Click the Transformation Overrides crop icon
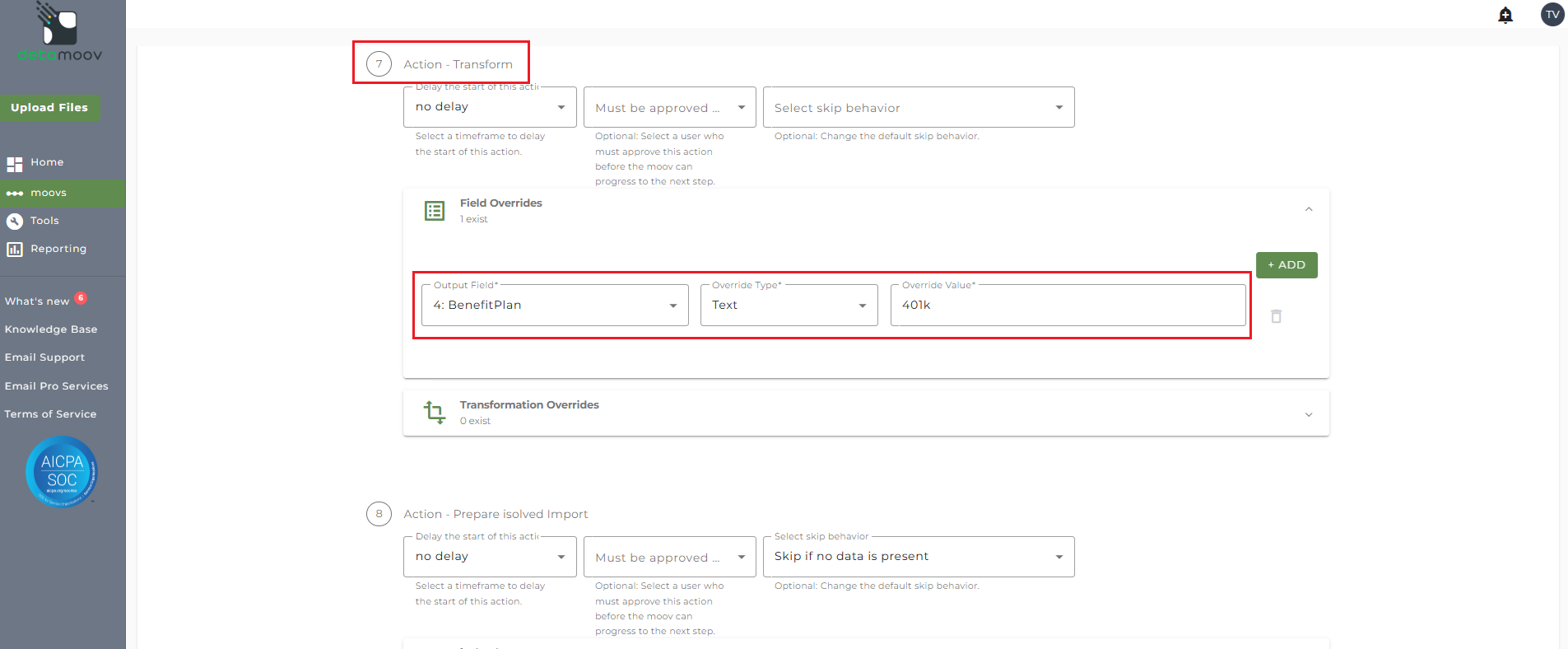 tap(435, 412)
